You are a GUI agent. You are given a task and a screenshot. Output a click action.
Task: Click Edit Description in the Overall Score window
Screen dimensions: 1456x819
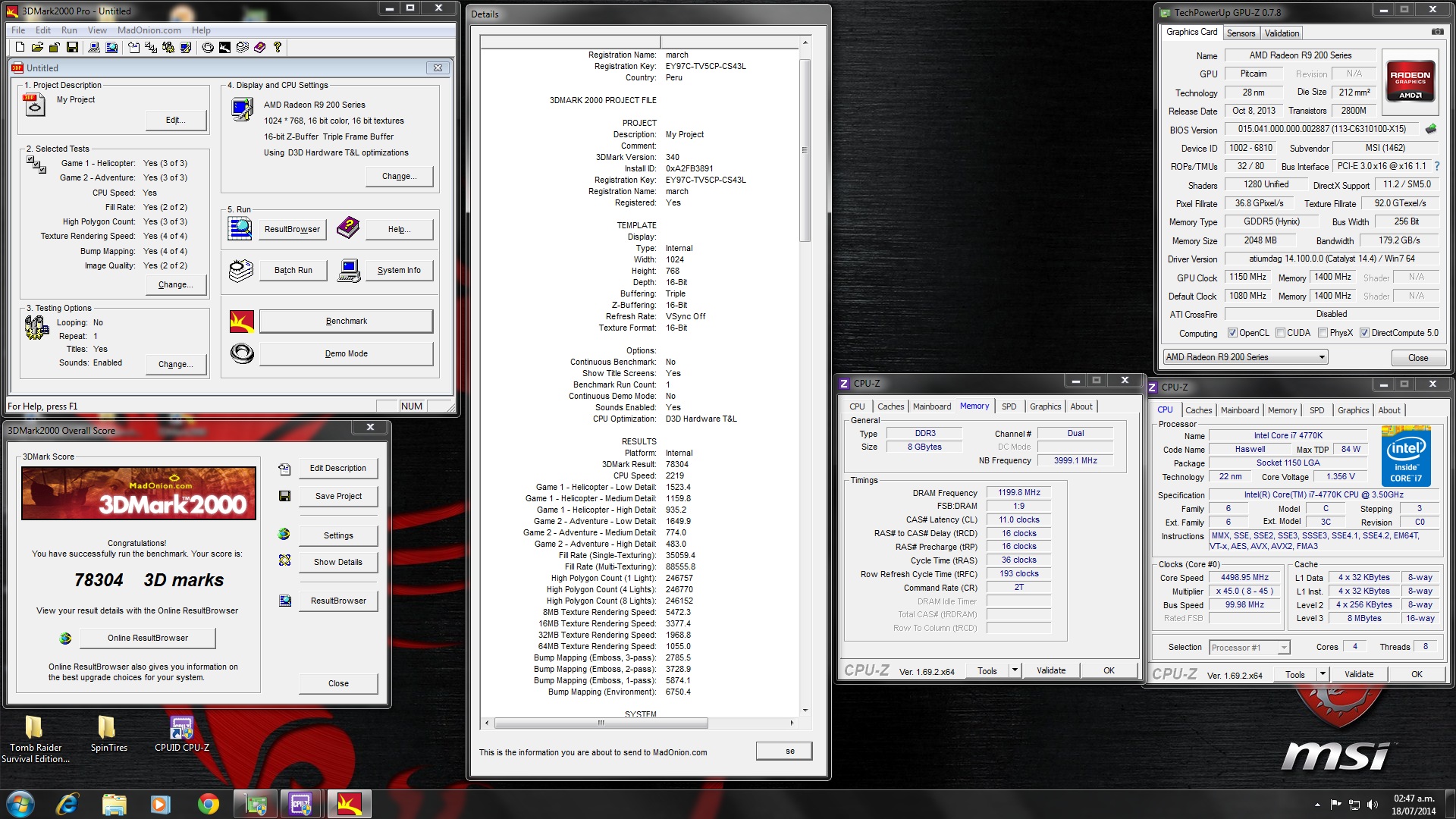pos(338,469)
